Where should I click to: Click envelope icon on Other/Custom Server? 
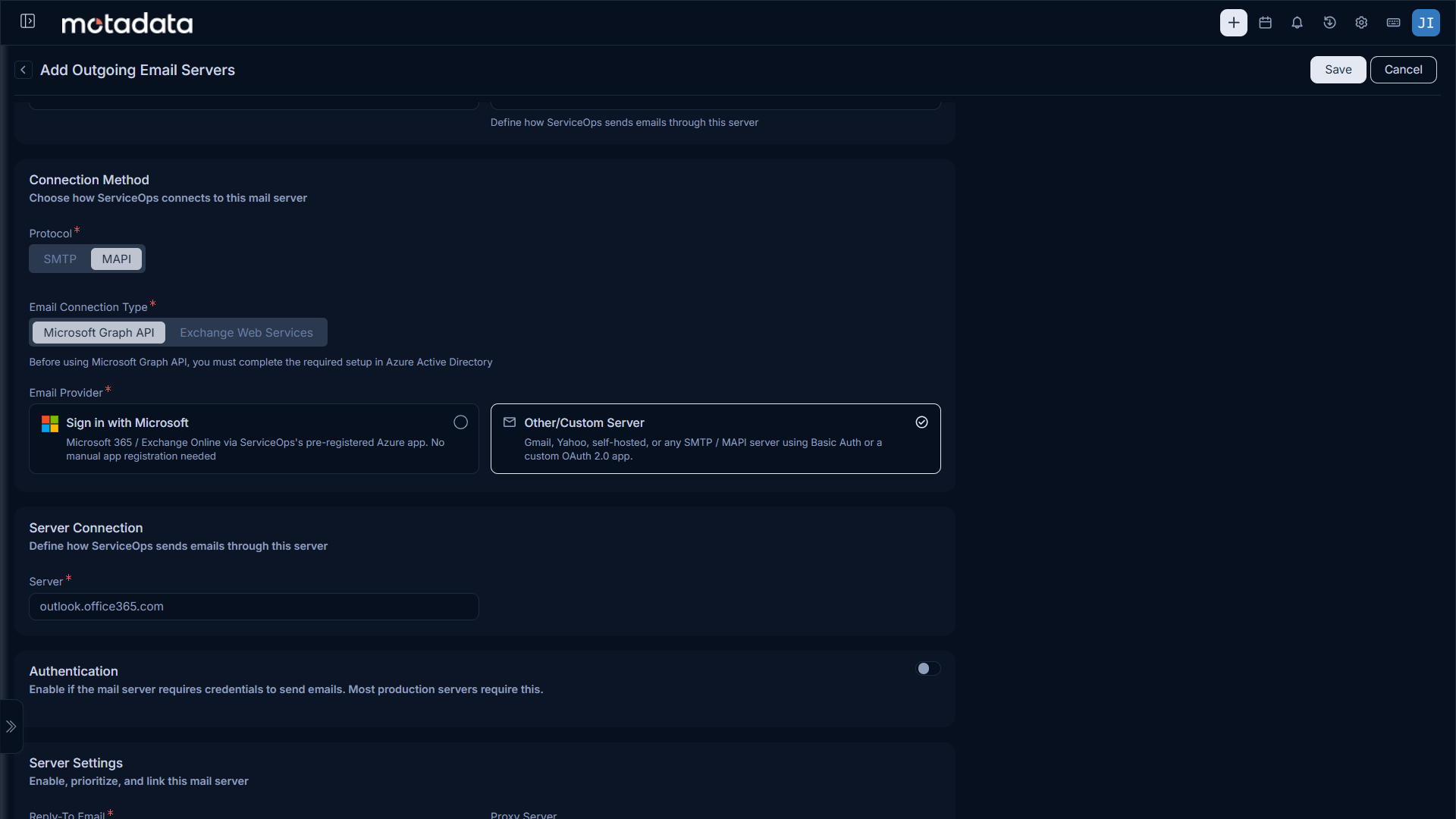coord(510,422)
